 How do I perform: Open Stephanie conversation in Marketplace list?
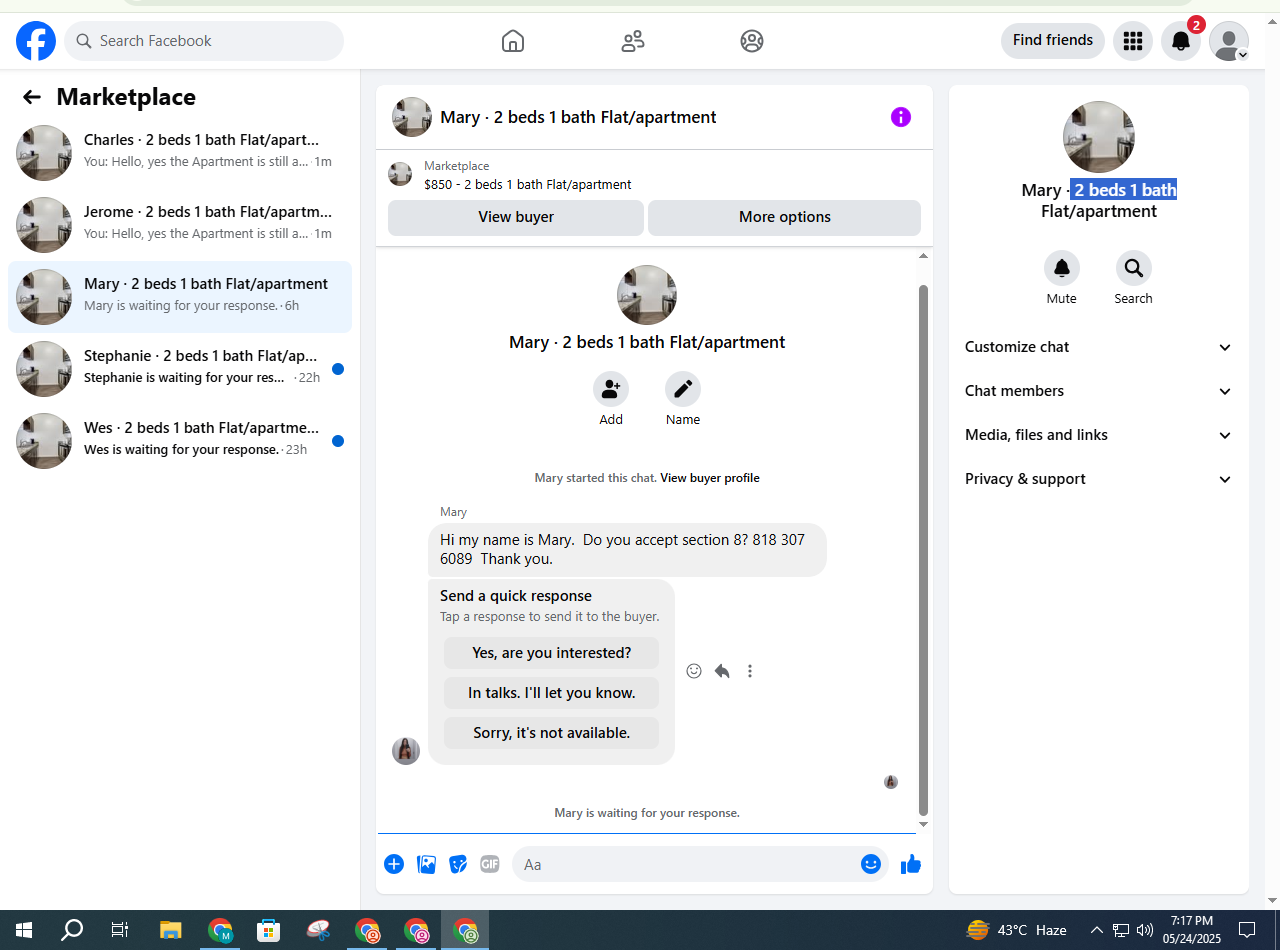coord(180,369)
